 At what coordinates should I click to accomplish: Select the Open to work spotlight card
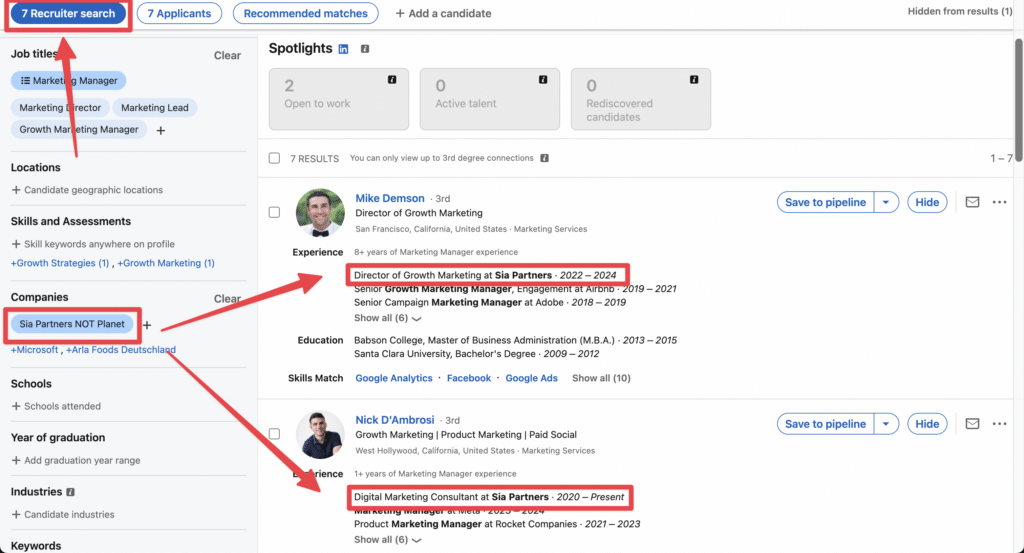click(339, 99)
